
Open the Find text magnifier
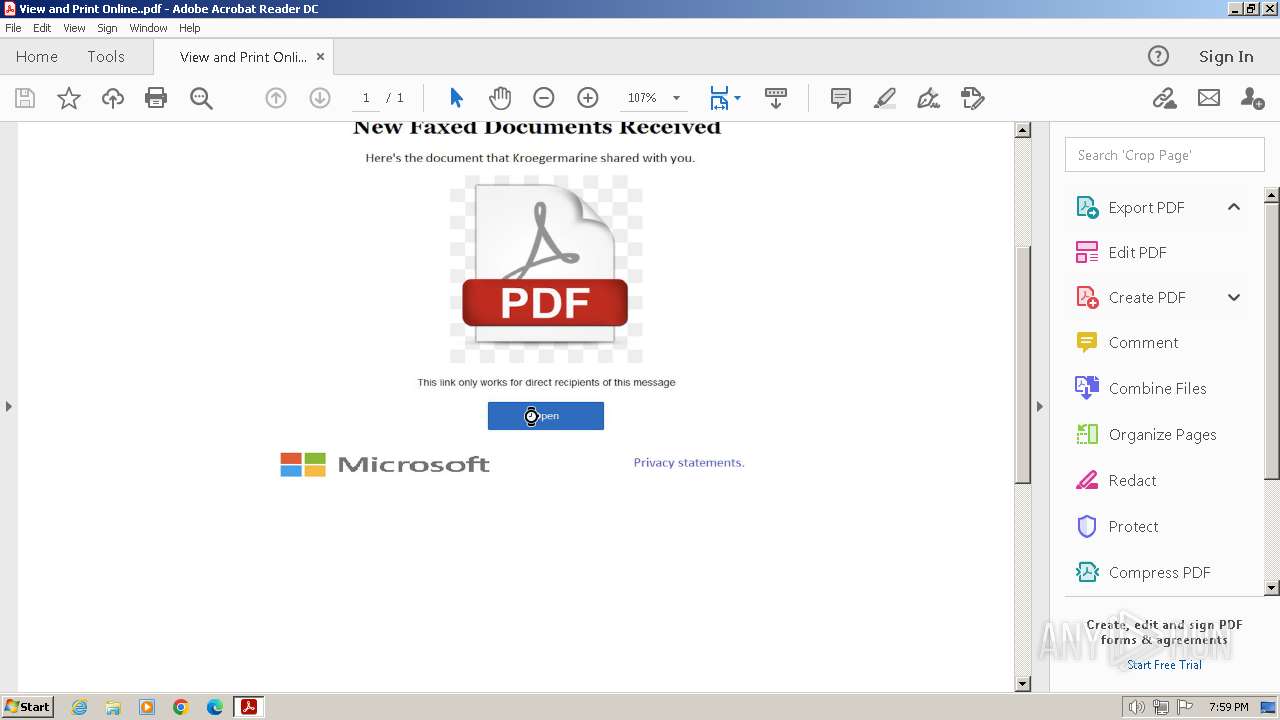(201, 98)
